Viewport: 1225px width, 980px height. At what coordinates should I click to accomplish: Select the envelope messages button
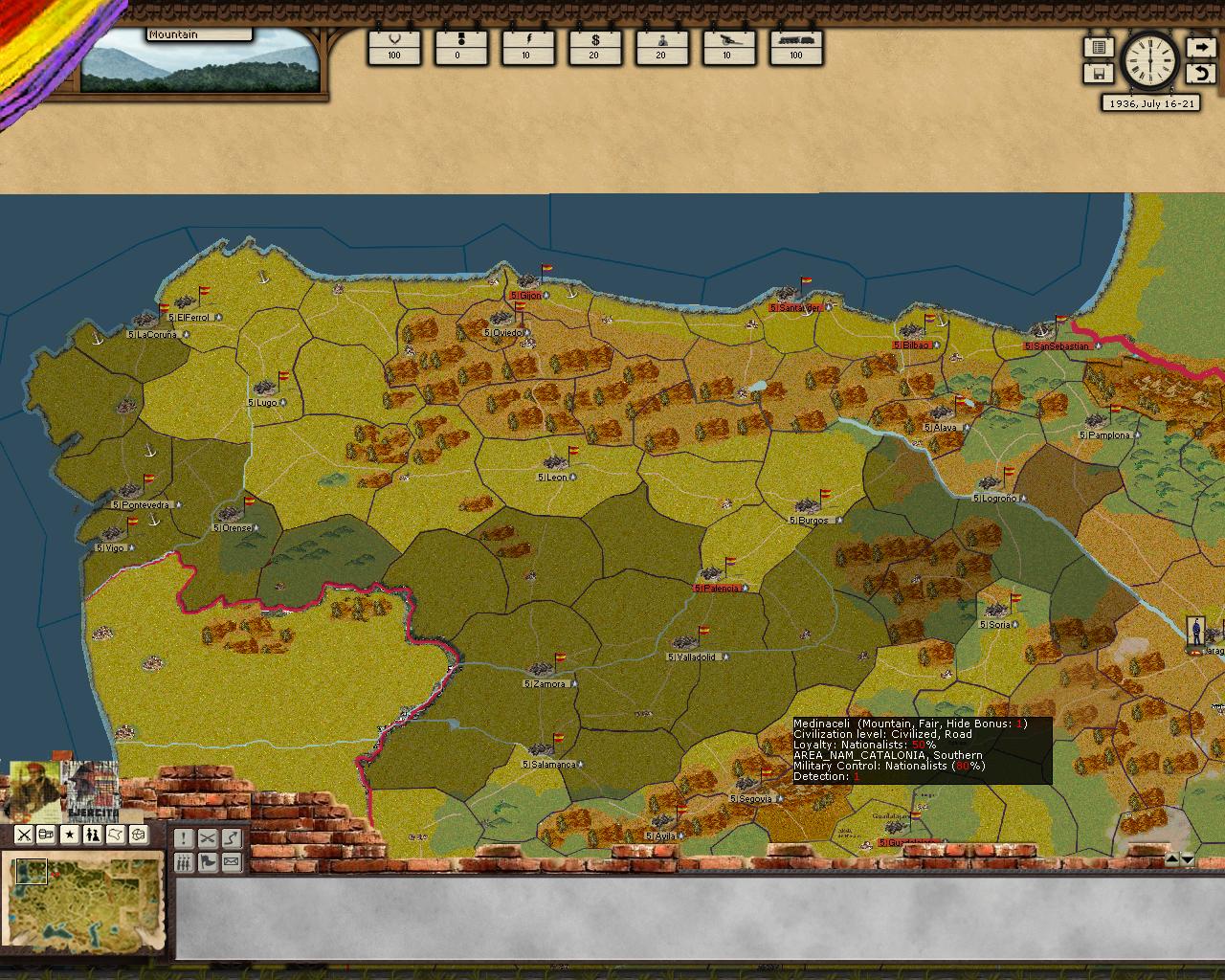pyautogui.click(x=231, y=862)
